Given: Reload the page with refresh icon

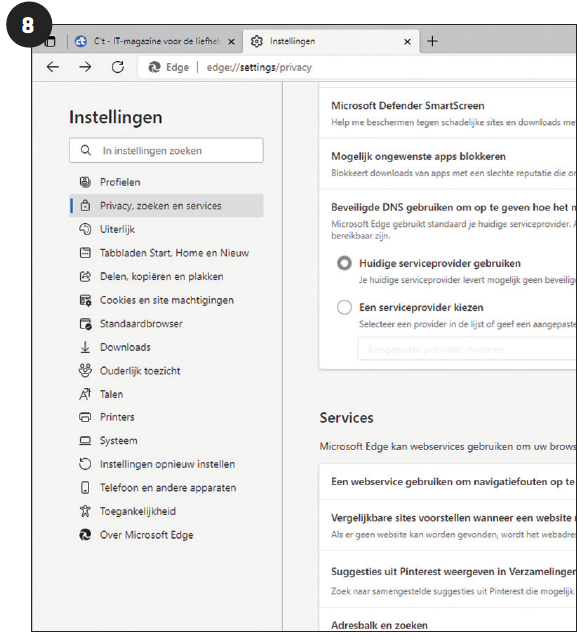Looking at the screenshot, I should [x=118, y=67].
